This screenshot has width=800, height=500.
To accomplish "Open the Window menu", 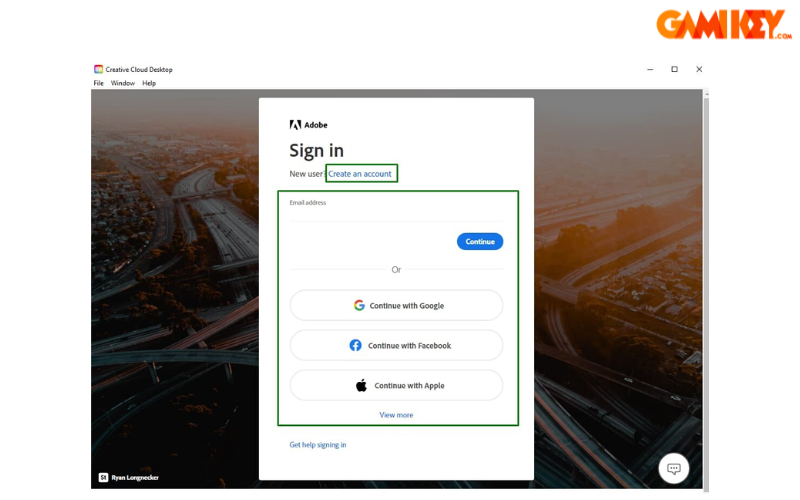I will coord(122,83).
